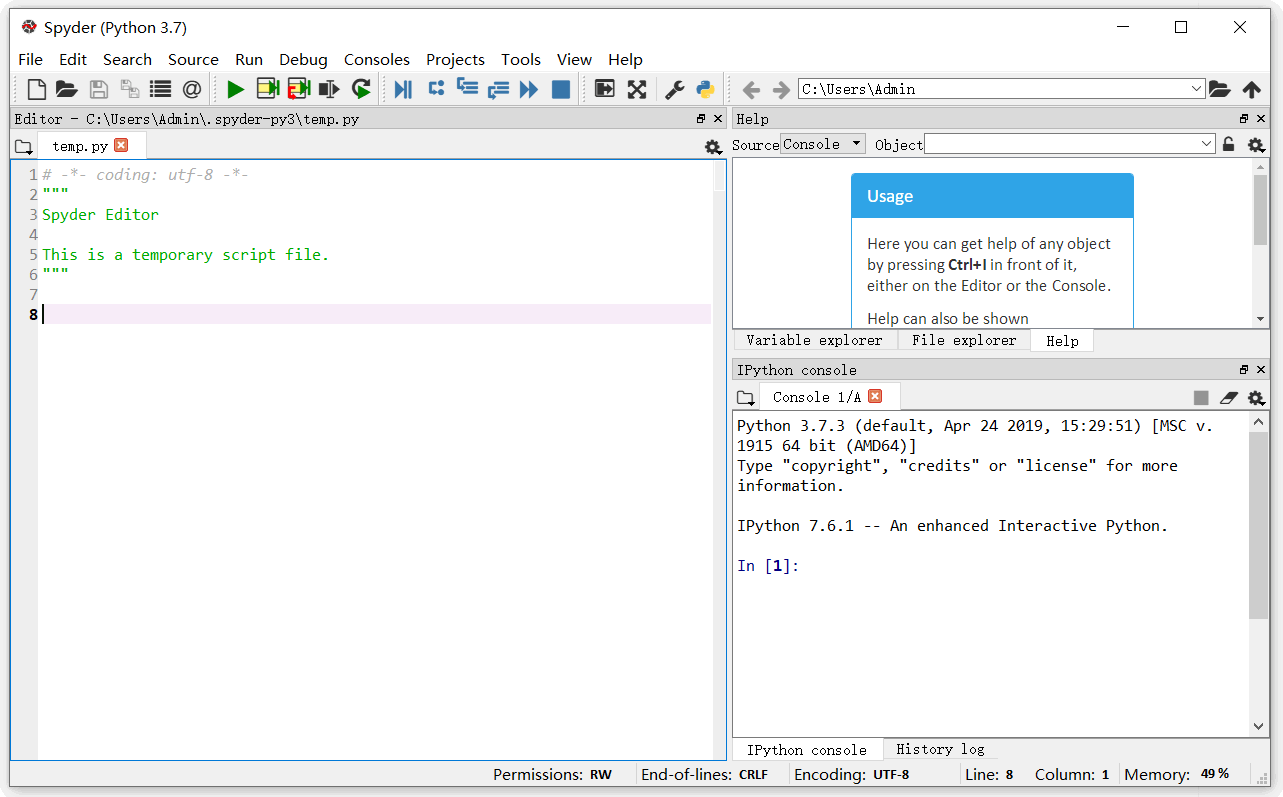Click the debug step (run current line) icon

(436, 88)
